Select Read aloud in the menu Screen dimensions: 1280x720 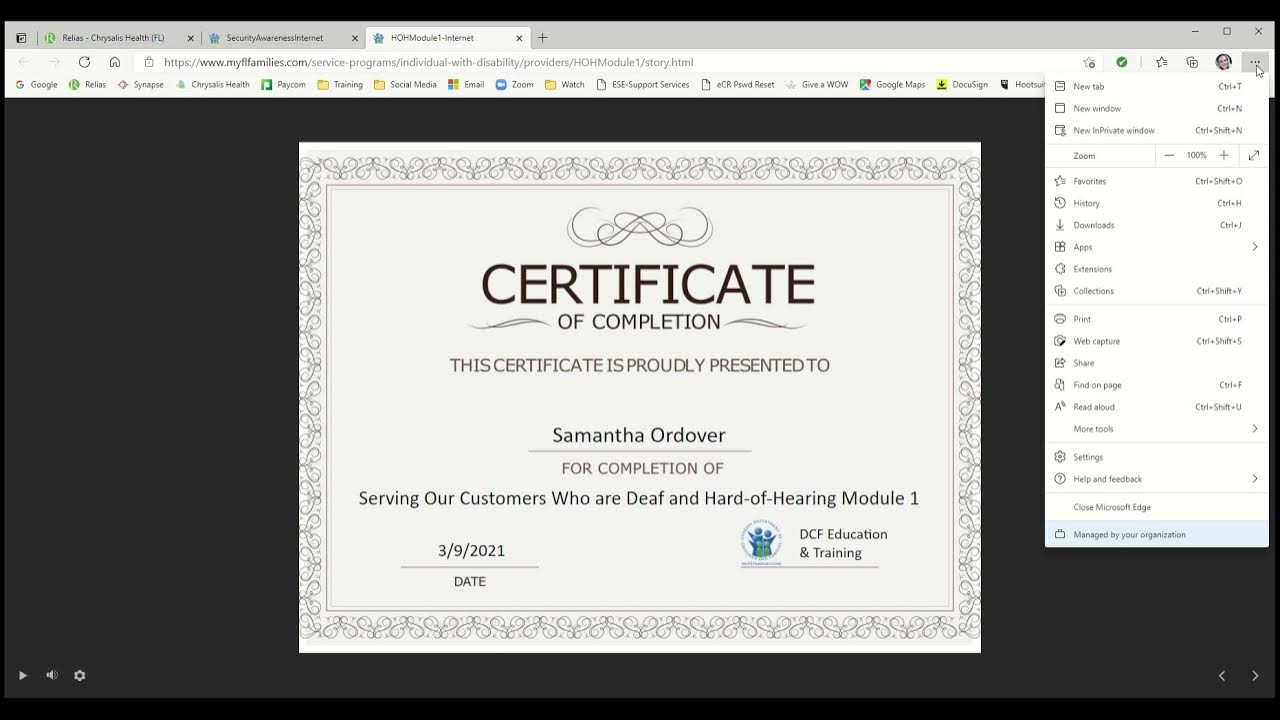coord(1157,408)
